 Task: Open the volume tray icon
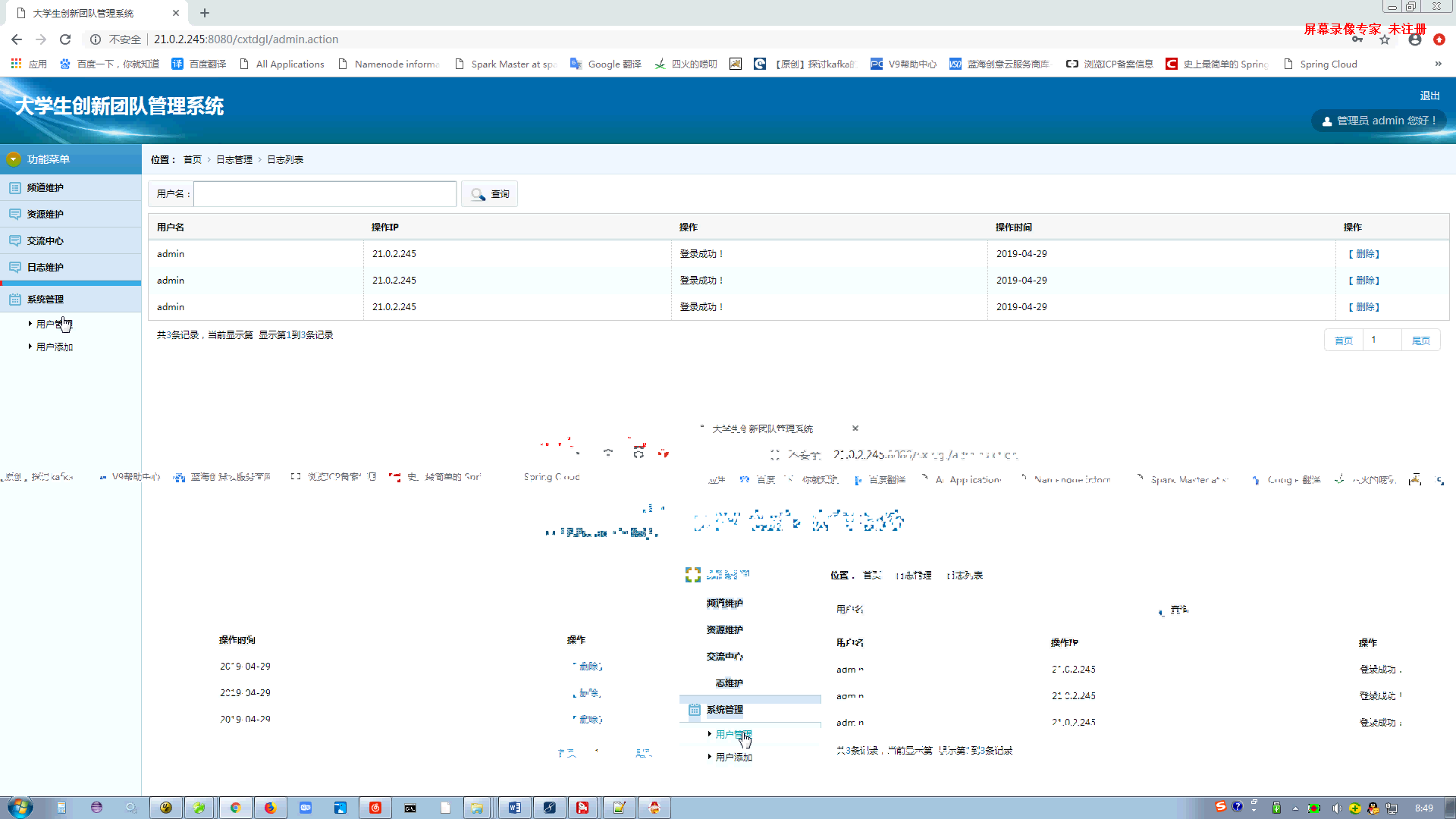pyautogui.click(x=1336, y=808)
